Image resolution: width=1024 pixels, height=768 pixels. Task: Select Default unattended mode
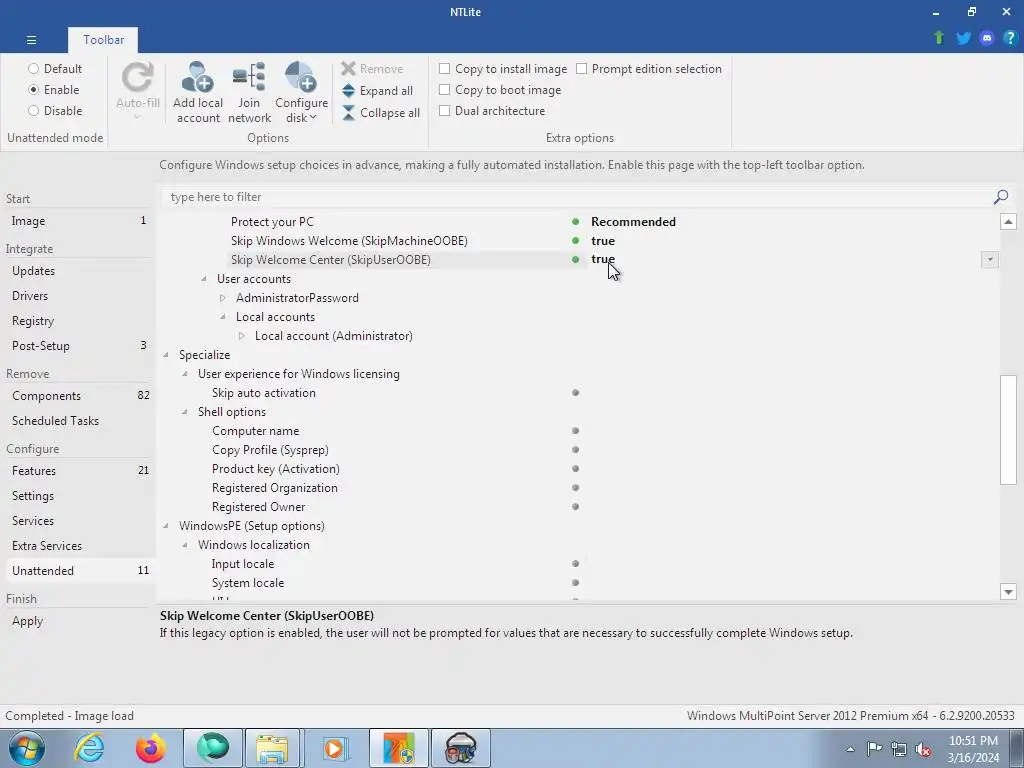coord(55,69)
